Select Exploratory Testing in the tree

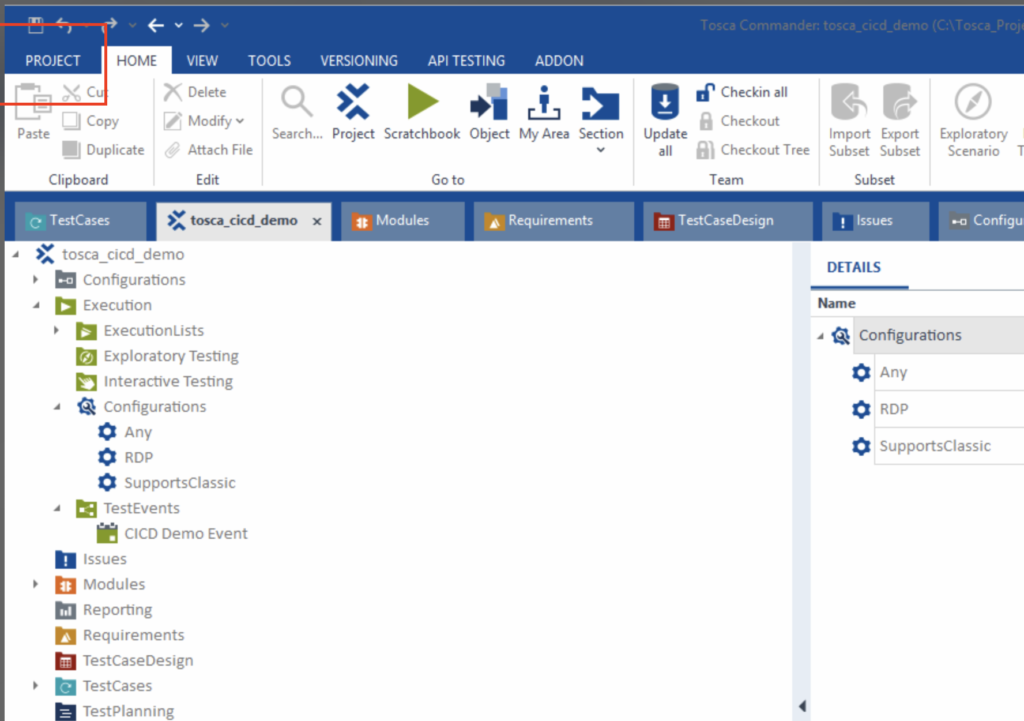[171, 356]
